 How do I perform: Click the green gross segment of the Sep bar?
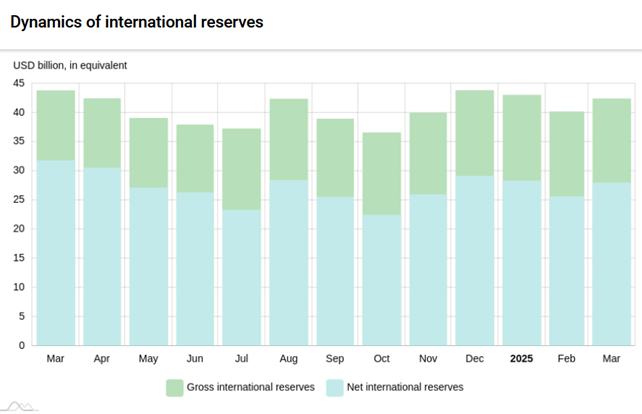[335, 157]
